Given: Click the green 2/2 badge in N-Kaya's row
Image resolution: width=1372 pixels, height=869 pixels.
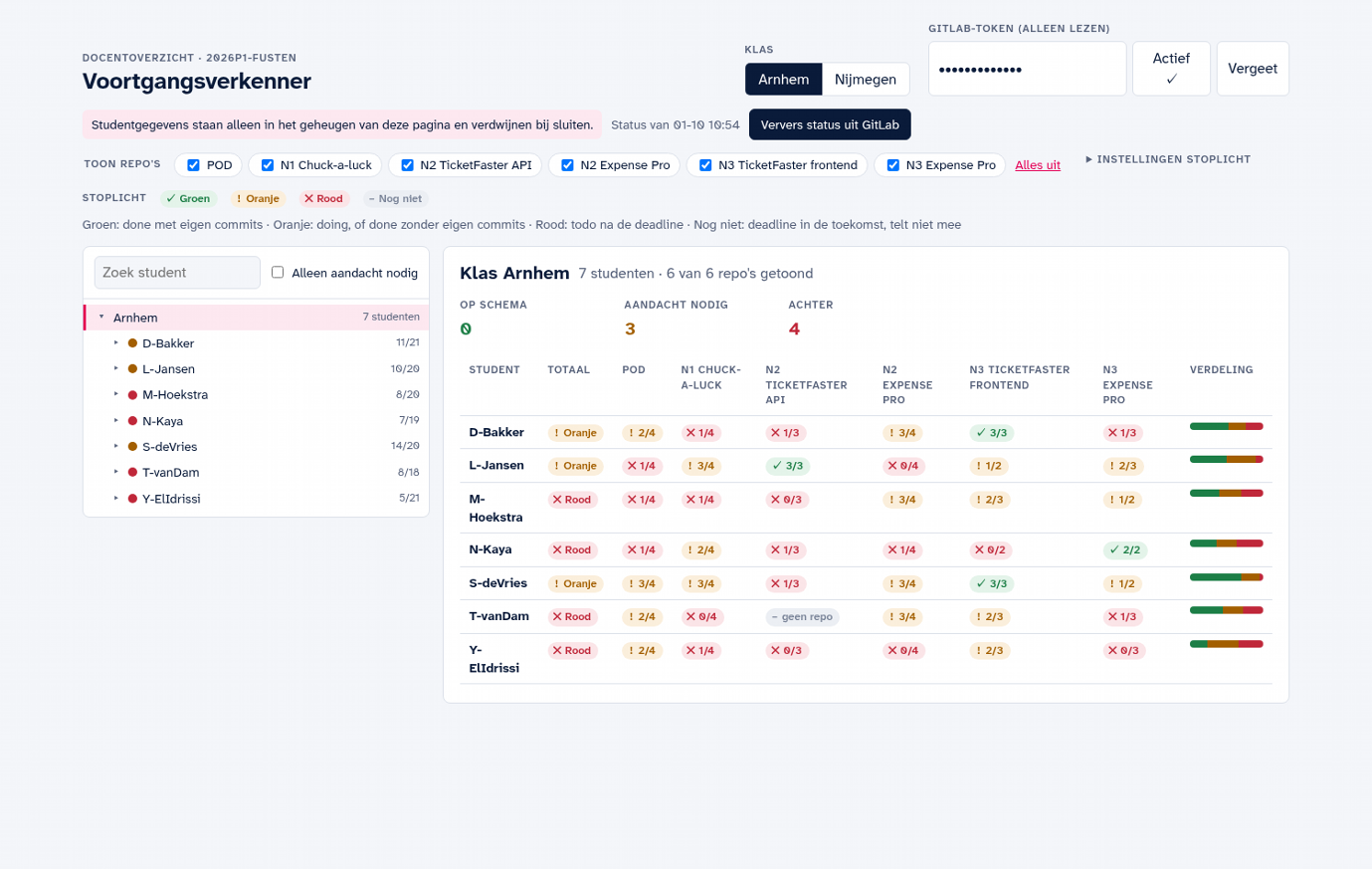Looking at the screenshot, I should click(1125, 550).
